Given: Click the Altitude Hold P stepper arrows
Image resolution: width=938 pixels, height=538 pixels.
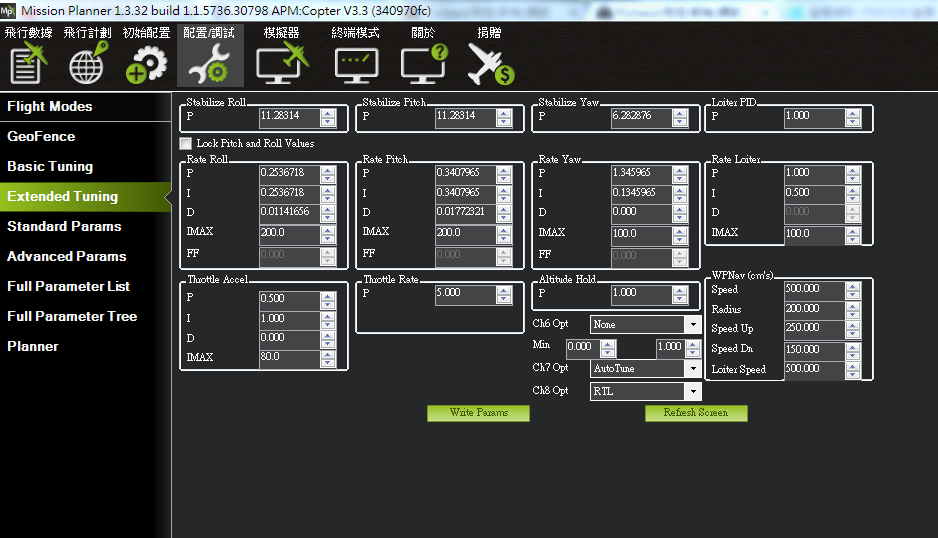Looking at the screenshot, I should pyautogui.click(x=680, y=294).
